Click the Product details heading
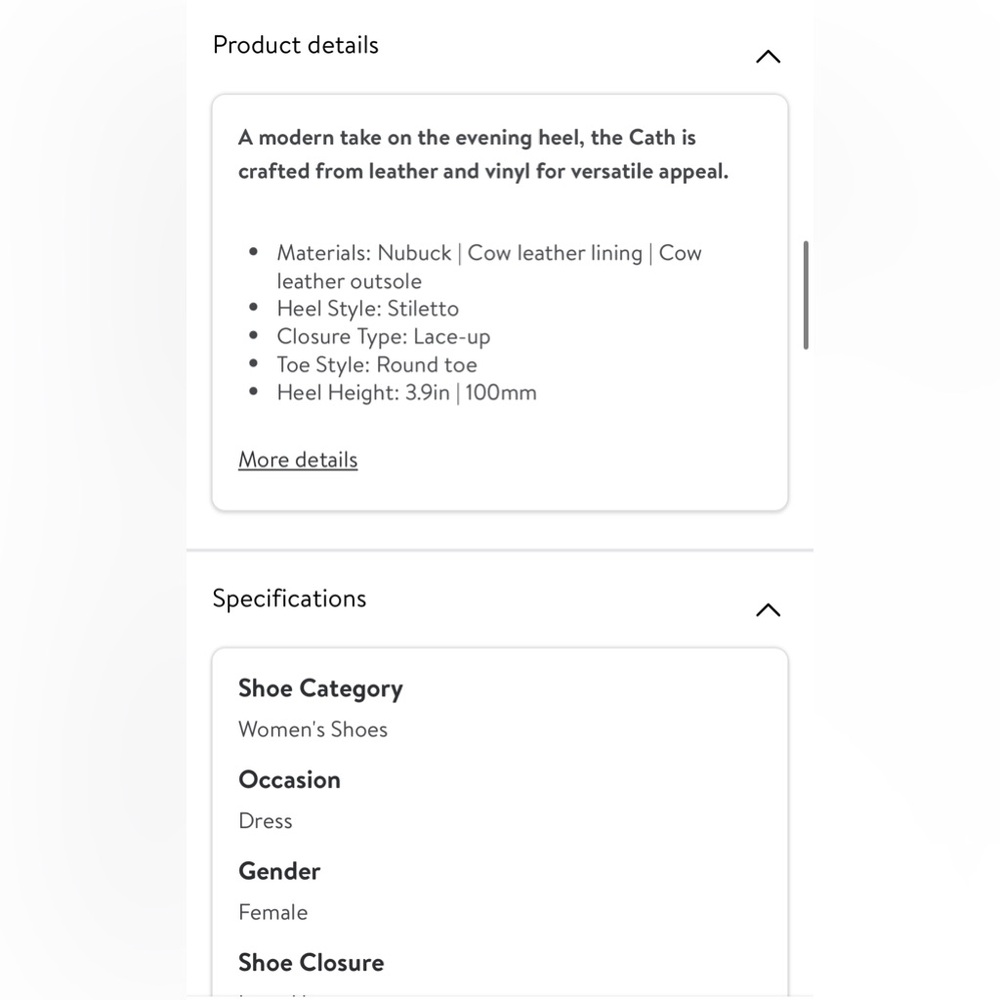 tap(295, 45)
